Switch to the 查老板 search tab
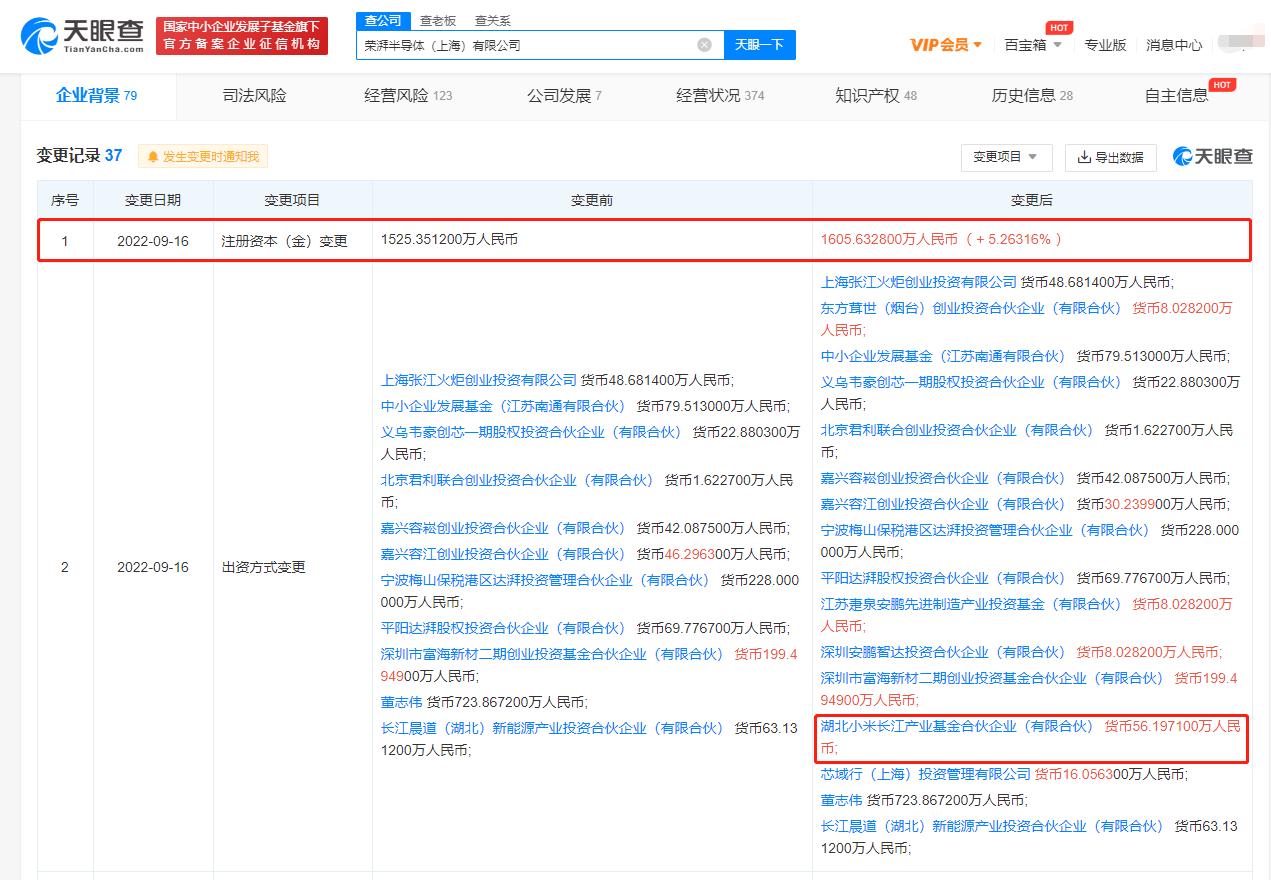This screenshot has height=880, width=1271. [x=437, y=20]
